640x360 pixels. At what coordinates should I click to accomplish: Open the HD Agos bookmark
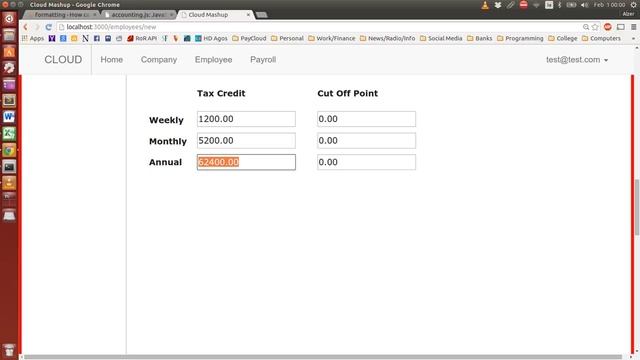(x=211, y=38)
